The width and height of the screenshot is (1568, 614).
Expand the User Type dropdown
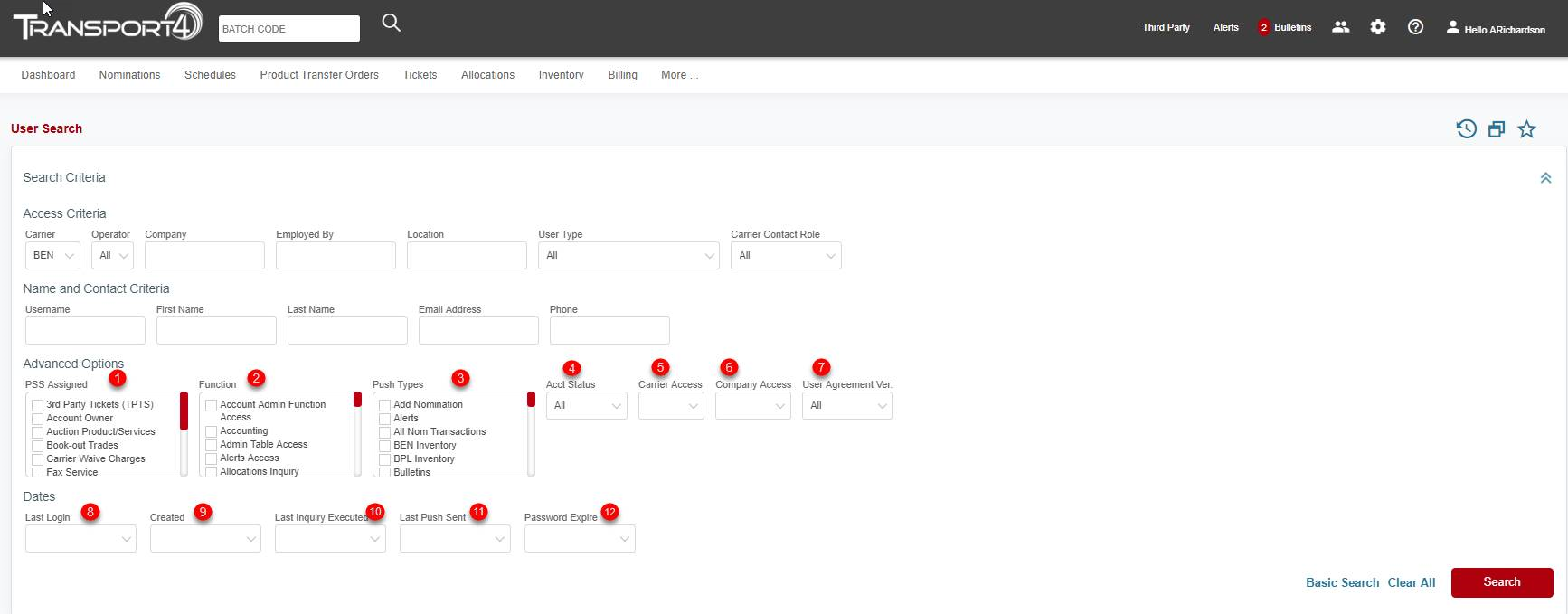pyautogui.click(x=628, y=256)
